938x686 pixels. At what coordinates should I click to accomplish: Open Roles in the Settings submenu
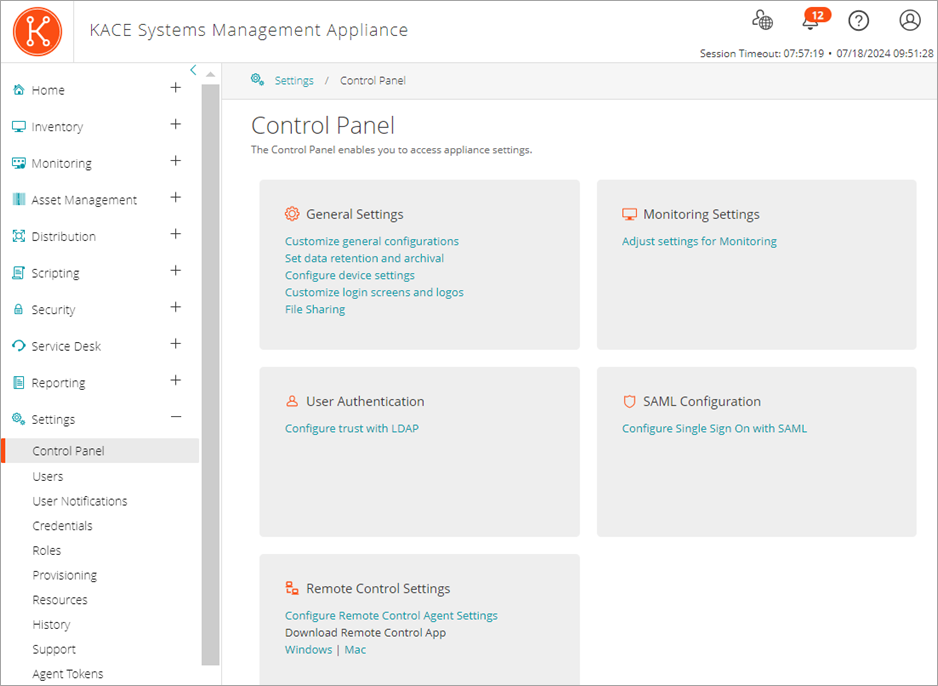(46, 551)
